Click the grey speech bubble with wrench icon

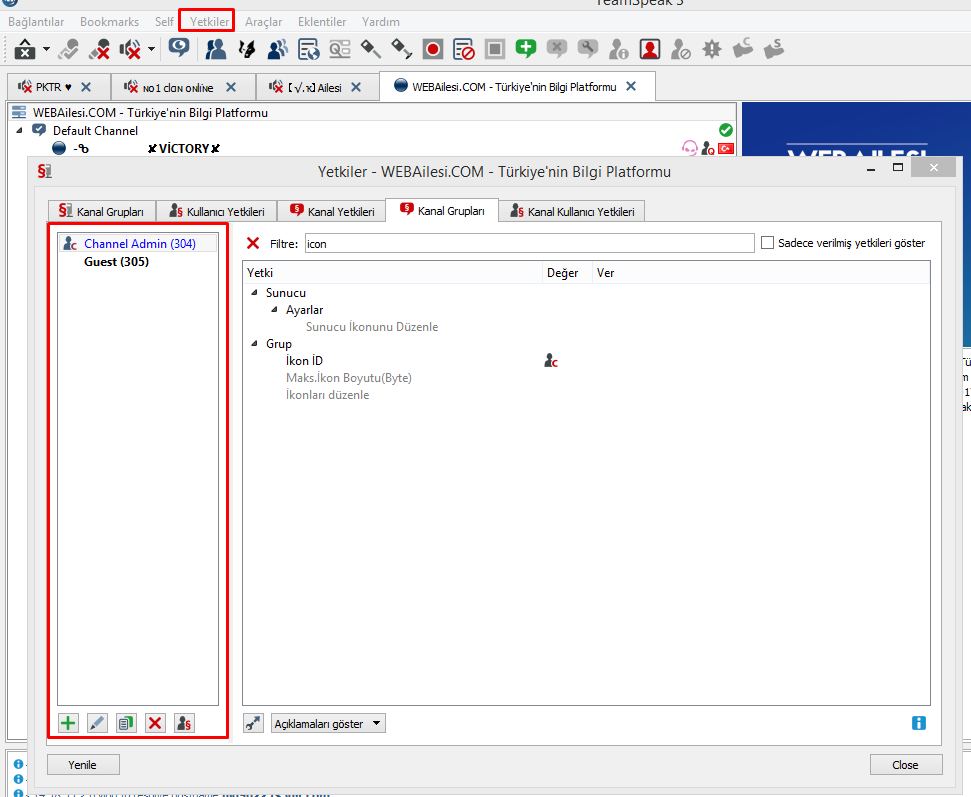point(588,48)
